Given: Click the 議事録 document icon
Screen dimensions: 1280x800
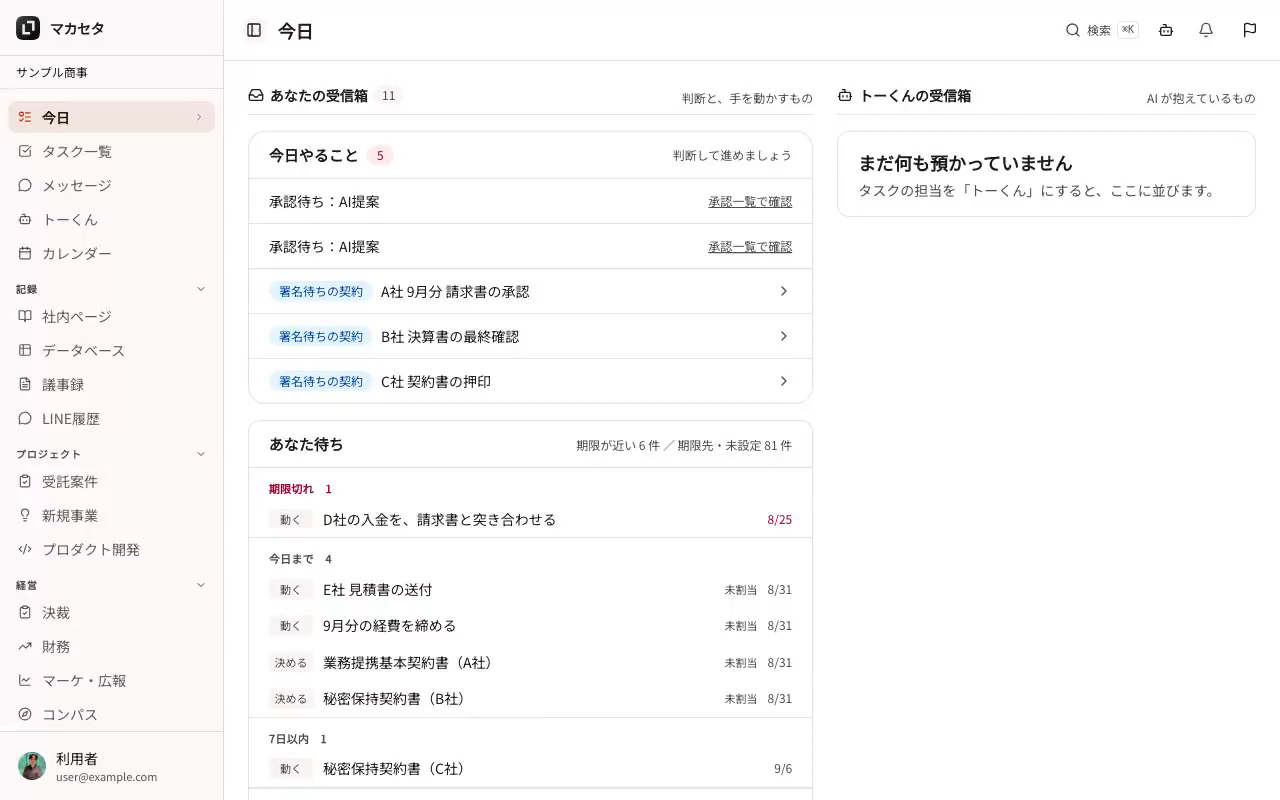Looking at the screenshot, I should click(25, 384).
